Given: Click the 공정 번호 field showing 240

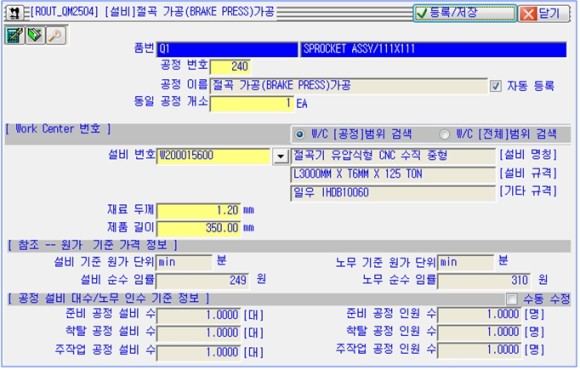Looking at the screenshot, I should tap(230, 67).
